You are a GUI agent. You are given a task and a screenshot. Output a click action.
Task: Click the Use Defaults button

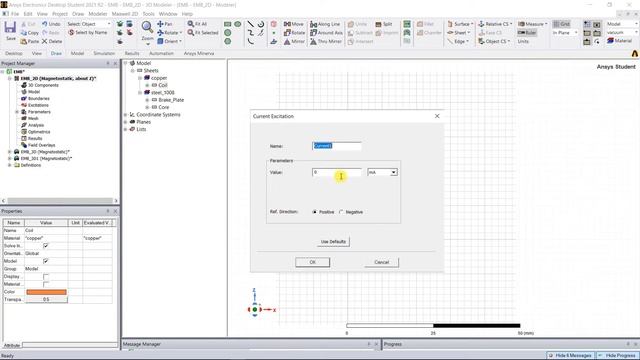(x=333, y=242)
